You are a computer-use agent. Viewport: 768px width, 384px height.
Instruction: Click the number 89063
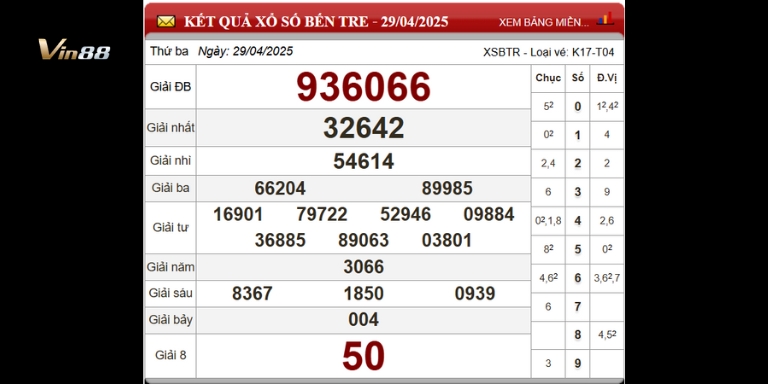point(363,240)
